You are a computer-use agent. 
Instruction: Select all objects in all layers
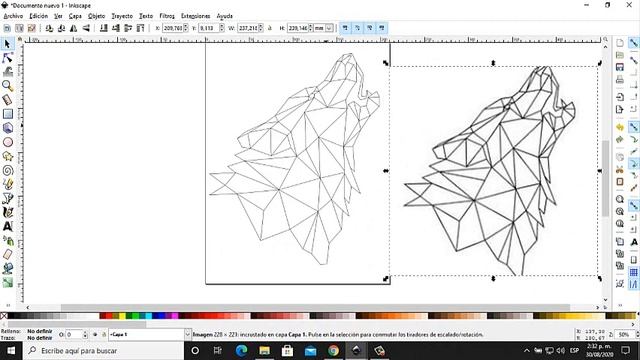click(19, 28)
